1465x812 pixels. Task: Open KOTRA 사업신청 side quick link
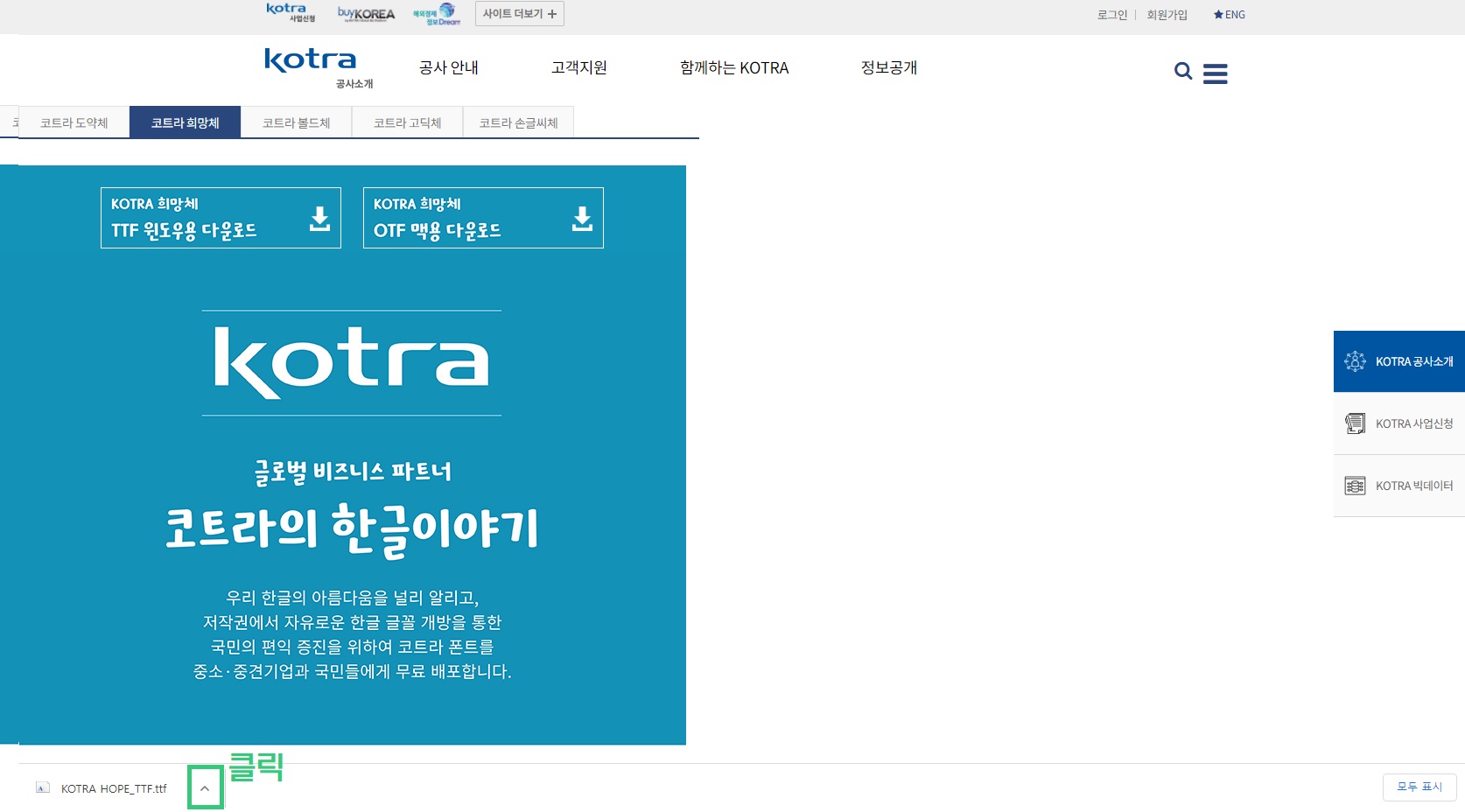tap(1399, 423)
